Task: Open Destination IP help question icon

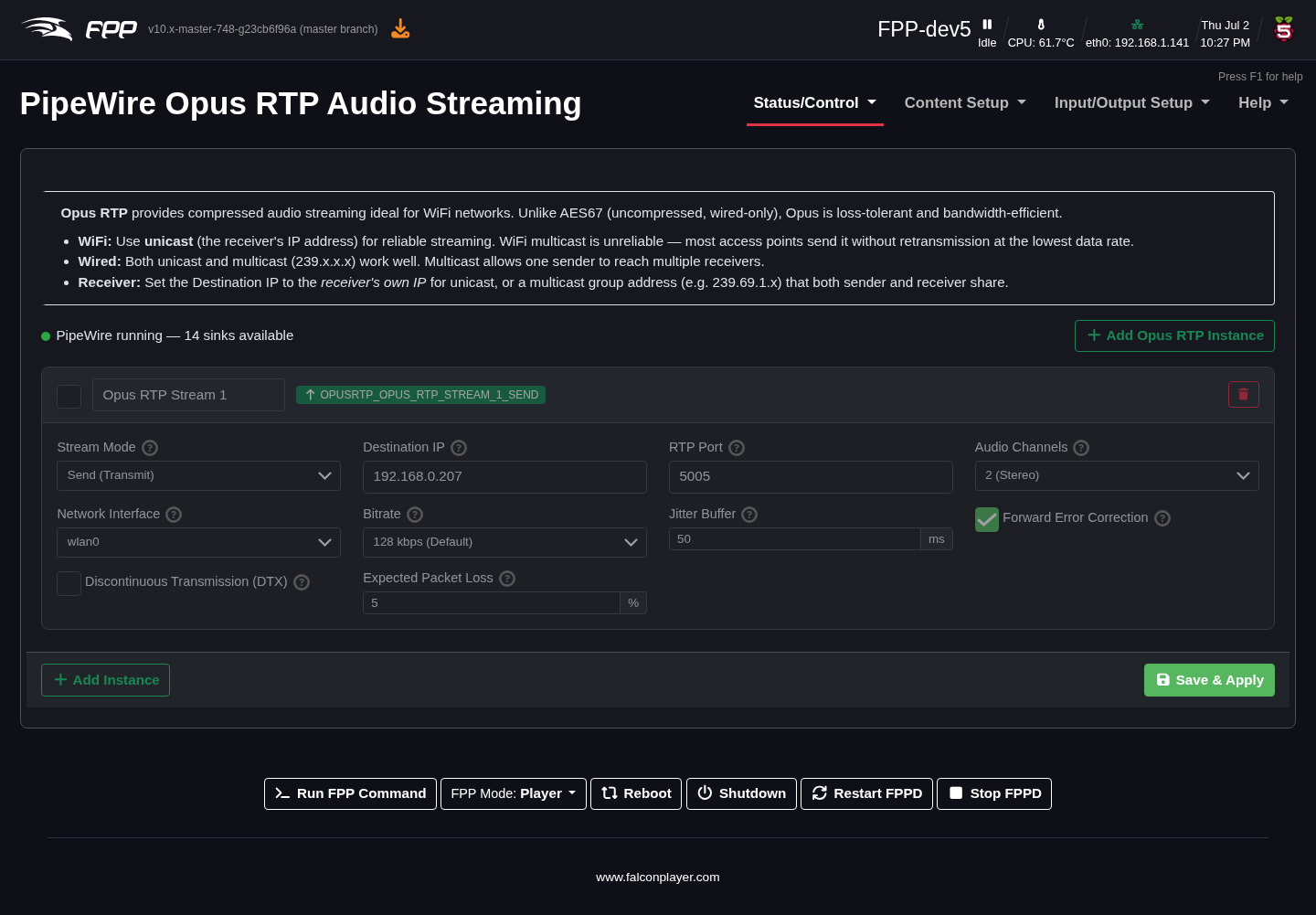Action: (459, 448)
